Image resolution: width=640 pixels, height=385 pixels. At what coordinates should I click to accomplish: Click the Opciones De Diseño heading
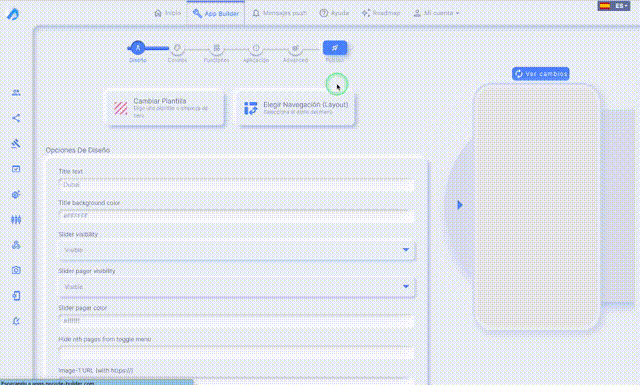[x=78, y=150]
